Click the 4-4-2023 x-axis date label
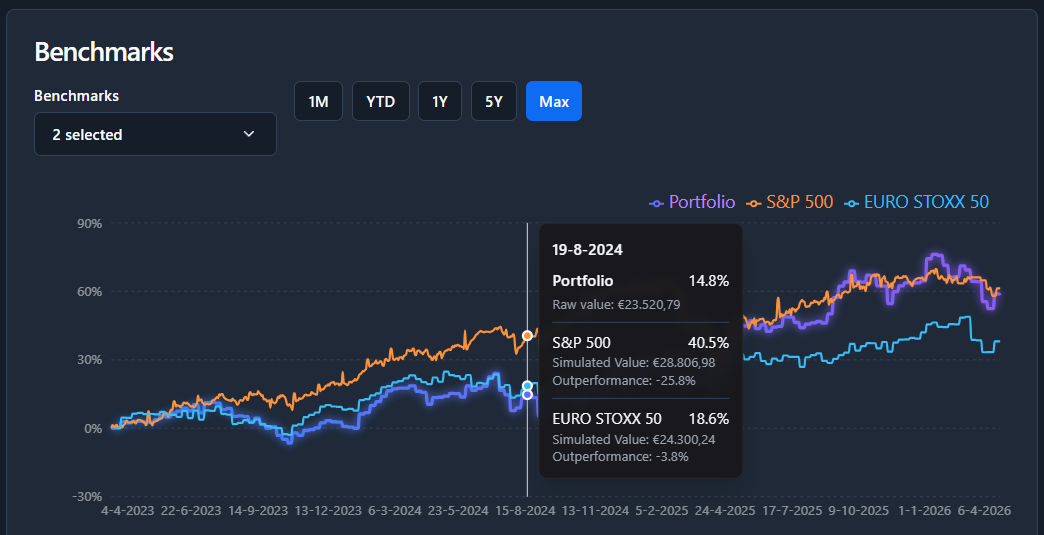The image size is (1044, 535). point(126,510)
